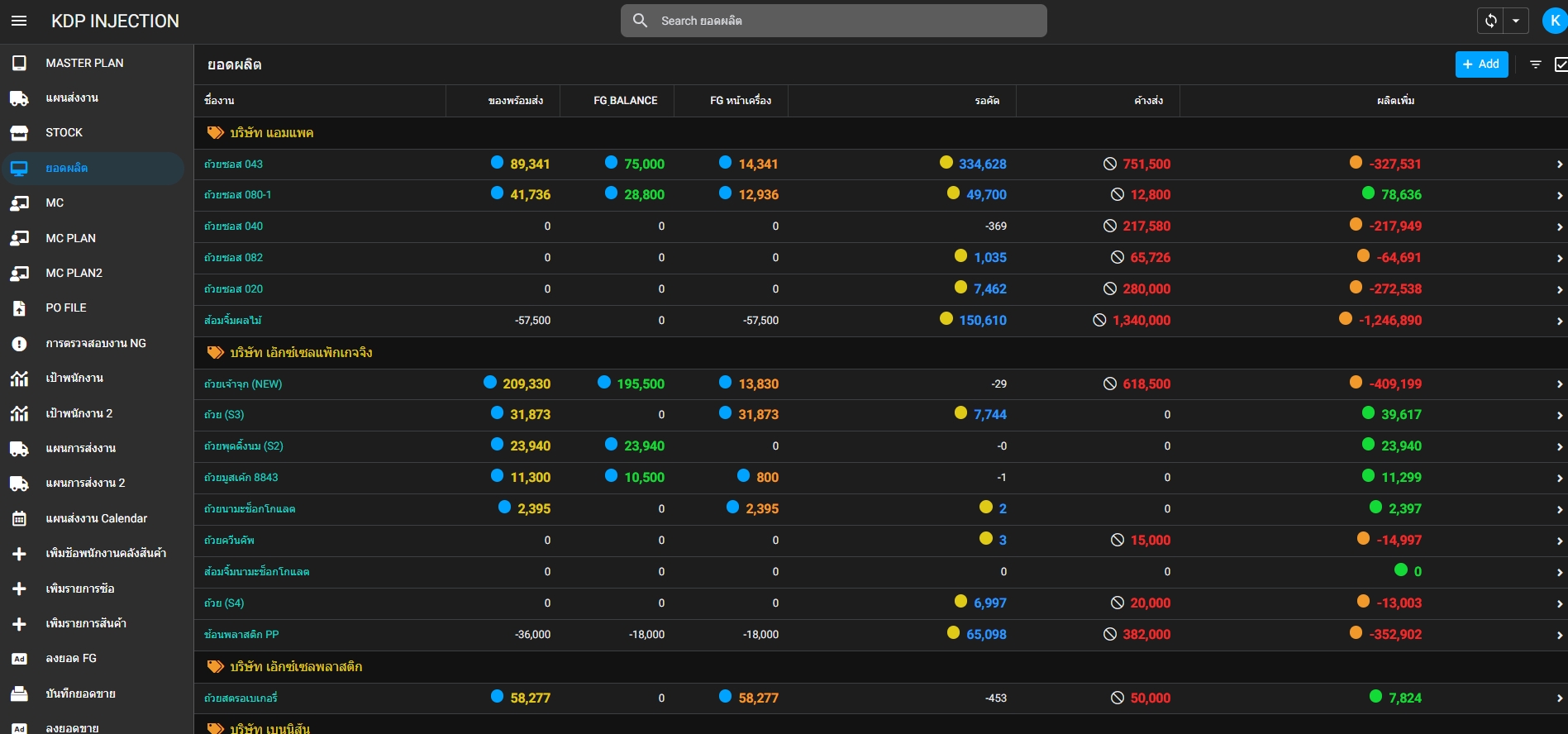The height and width of the screenshot is (734, 1568).
Task: Click the รอคัด column header
Action: (x=987, y=101)
